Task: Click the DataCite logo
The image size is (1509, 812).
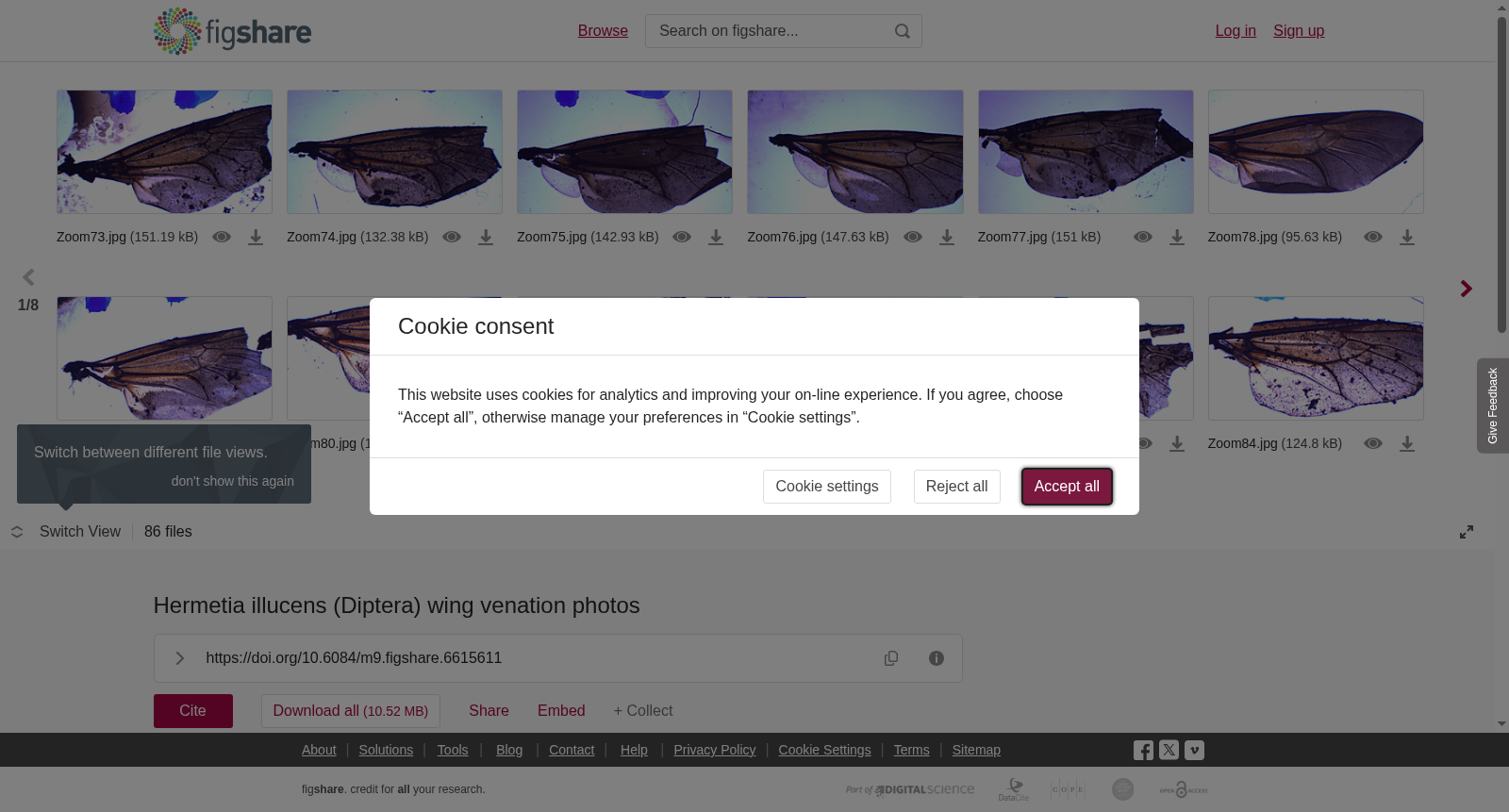Action: tap(1014, 789)
